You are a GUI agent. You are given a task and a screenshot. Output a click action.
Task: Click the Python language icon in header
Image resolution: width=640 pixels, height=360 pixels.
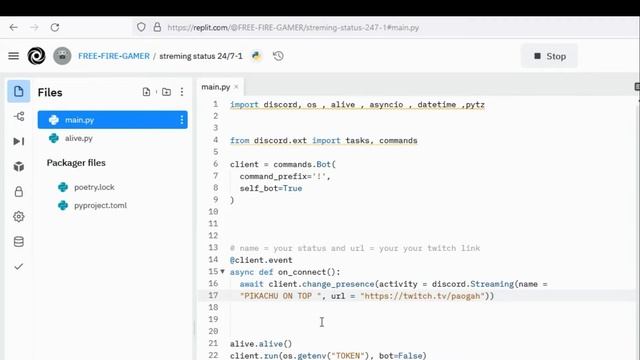[x=256, y=56]
